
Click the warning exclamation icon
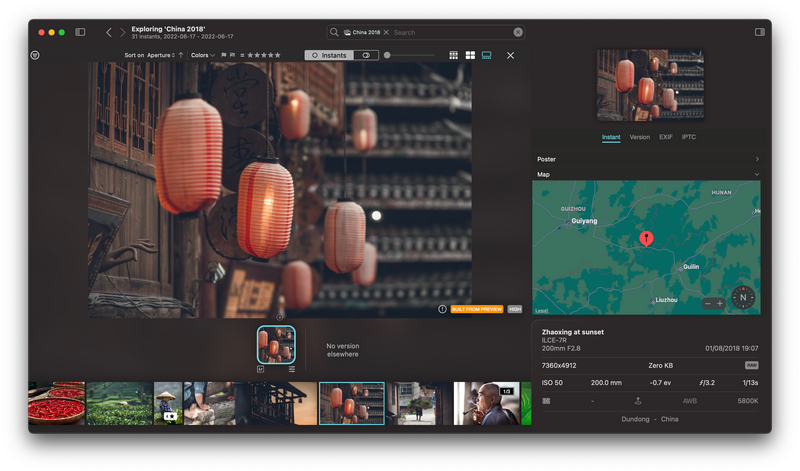(442, 309)
